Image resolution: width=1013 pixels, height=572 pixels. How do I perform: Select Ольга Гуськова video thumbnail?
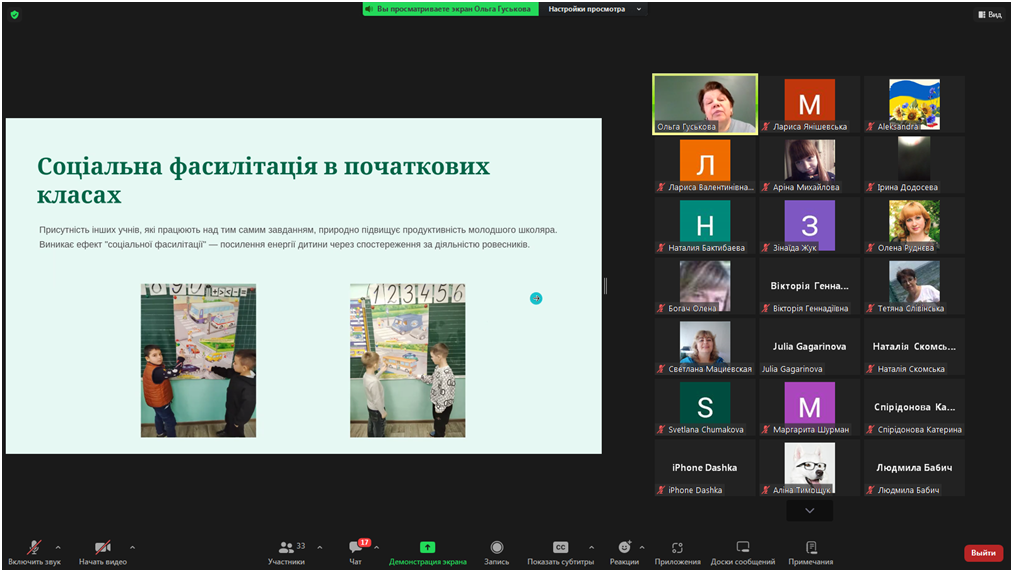tap(705, 104)
